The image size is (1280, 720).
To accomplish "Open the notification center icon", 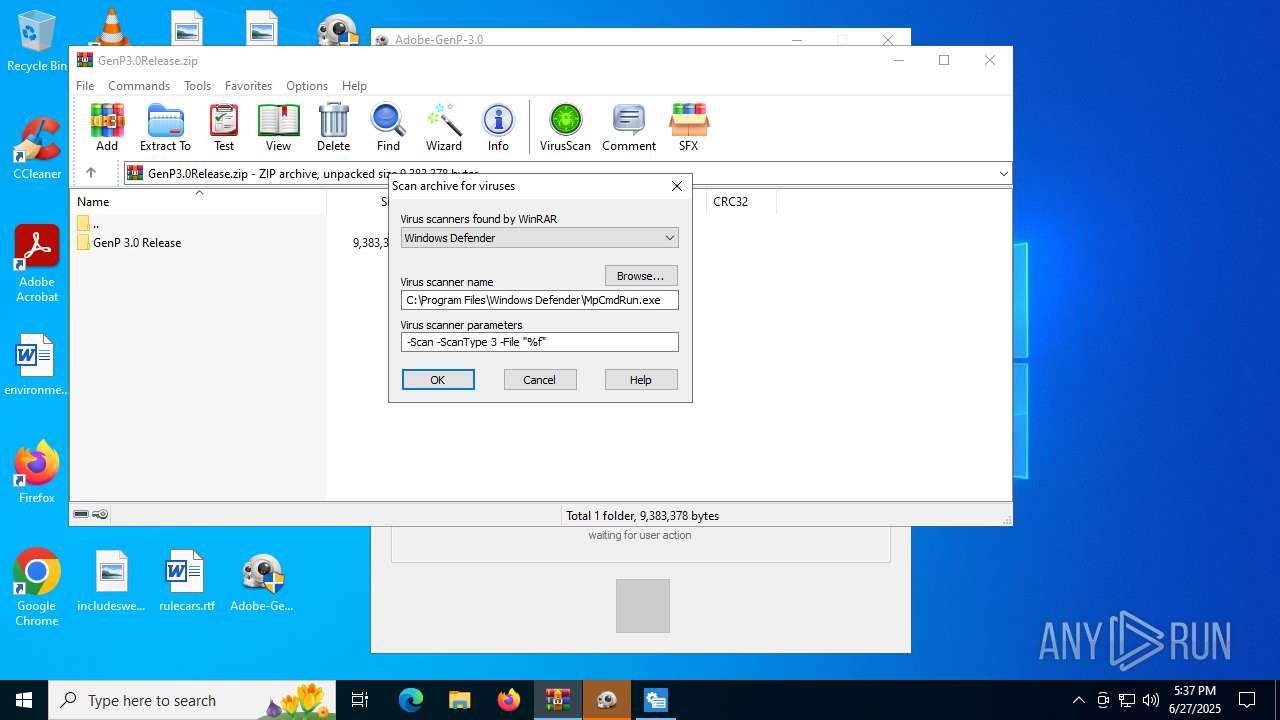I will tap(1247, 700).
